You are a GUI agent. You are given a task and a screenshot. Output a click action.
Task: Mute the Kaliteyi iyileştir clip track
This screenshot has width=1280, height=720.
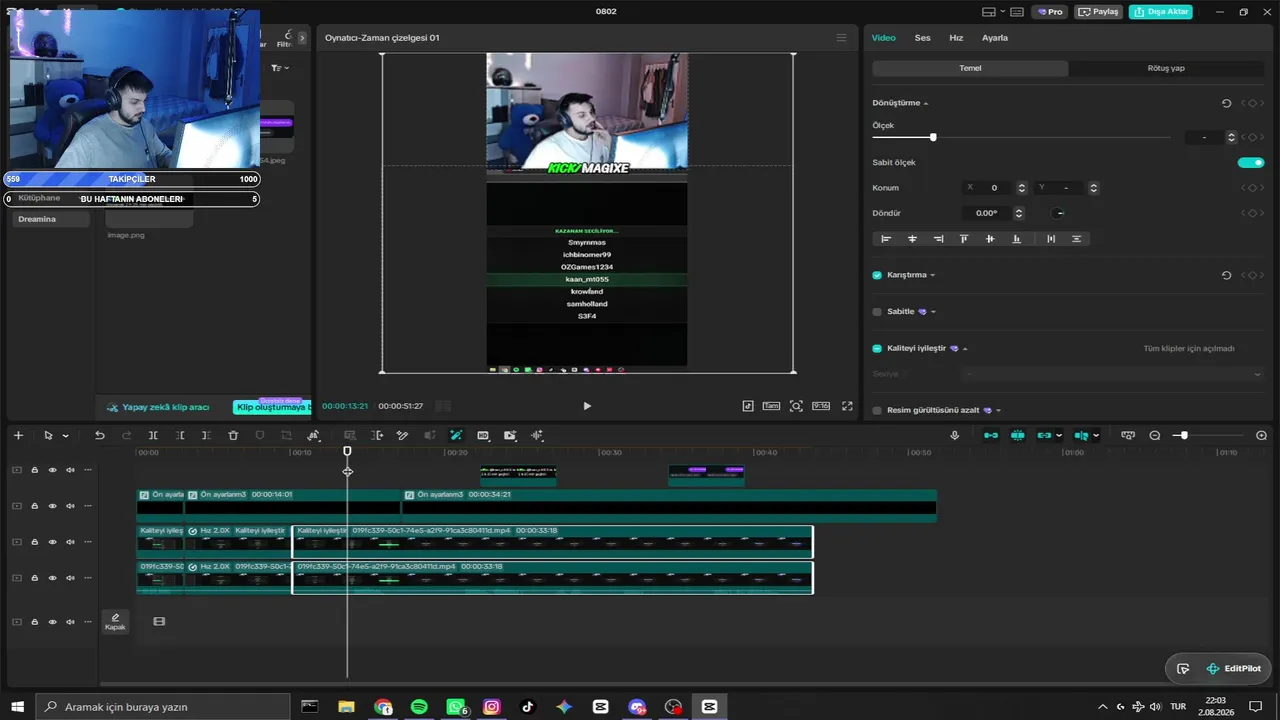pyautogui.click(x=70, y=542)
